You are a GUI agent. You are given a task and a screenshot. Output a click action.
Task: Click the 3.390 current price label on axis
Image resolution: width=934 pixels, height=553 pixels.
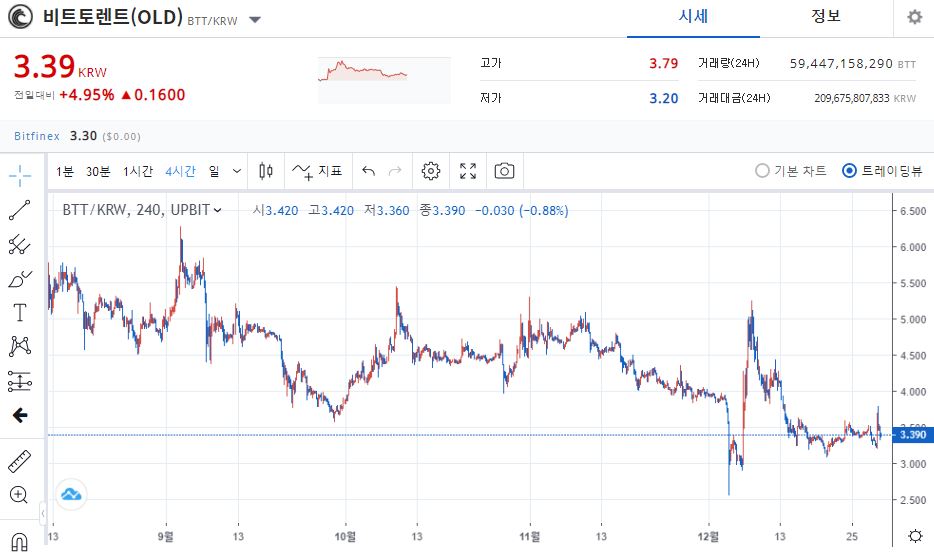913,434
